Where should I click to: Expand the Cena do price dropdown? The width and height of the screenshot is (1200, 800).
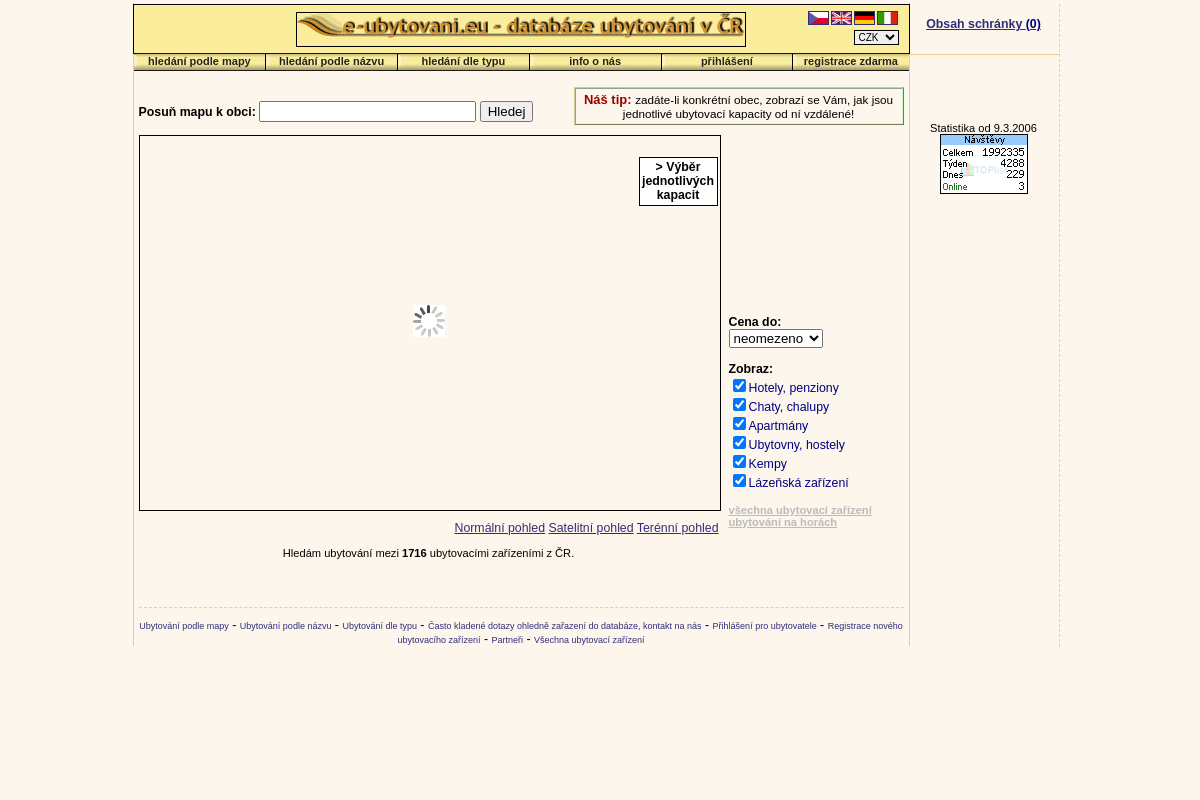[775, 339]
